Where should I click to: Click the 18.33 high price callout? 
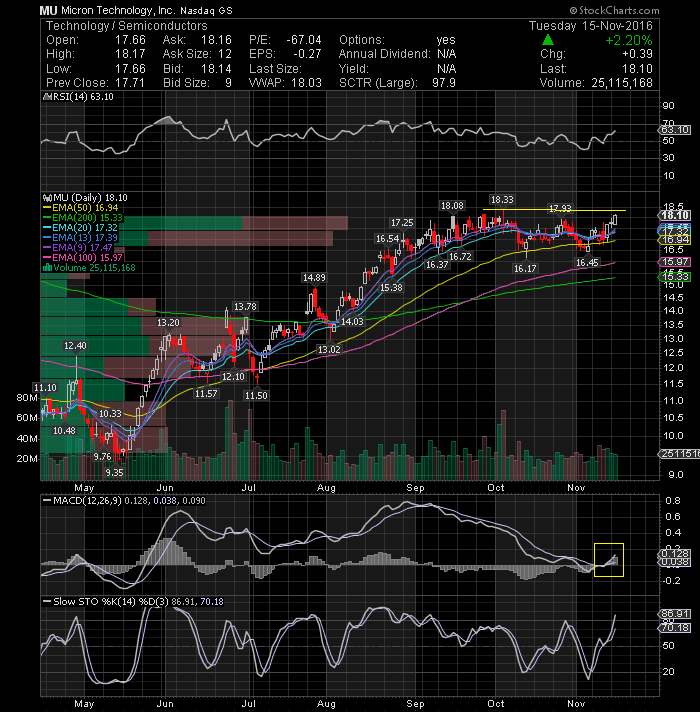coord(502,199)
